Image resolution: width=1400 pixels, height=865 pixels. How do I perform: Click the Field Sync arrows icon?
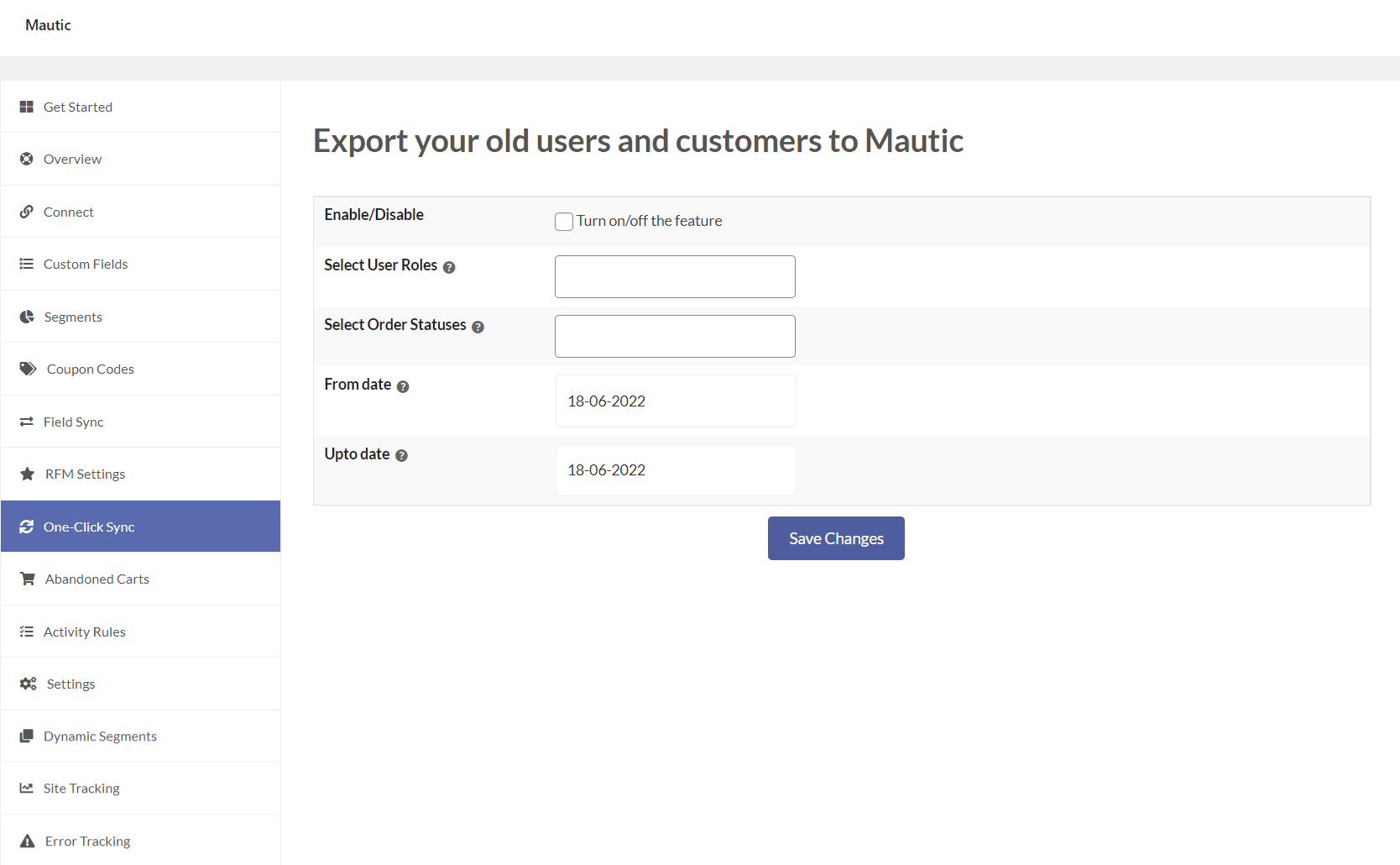[27, 422]
